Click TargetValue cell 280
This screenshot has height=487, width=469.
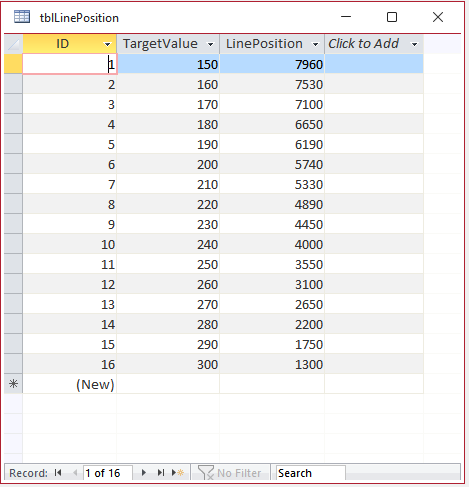coord(168,324)
